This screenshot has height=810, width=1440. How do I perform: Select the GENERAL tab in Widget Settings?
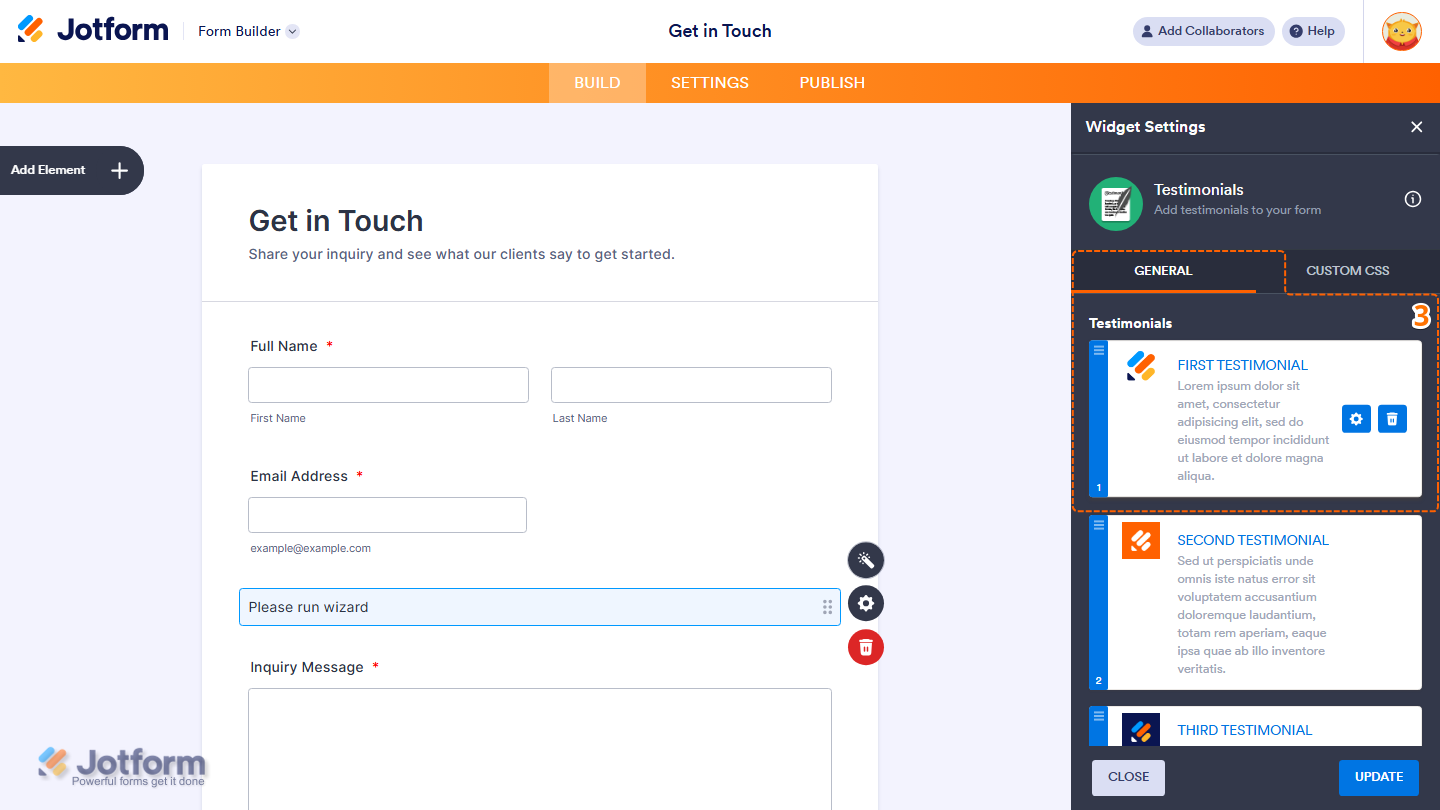tap(1163, 271)
